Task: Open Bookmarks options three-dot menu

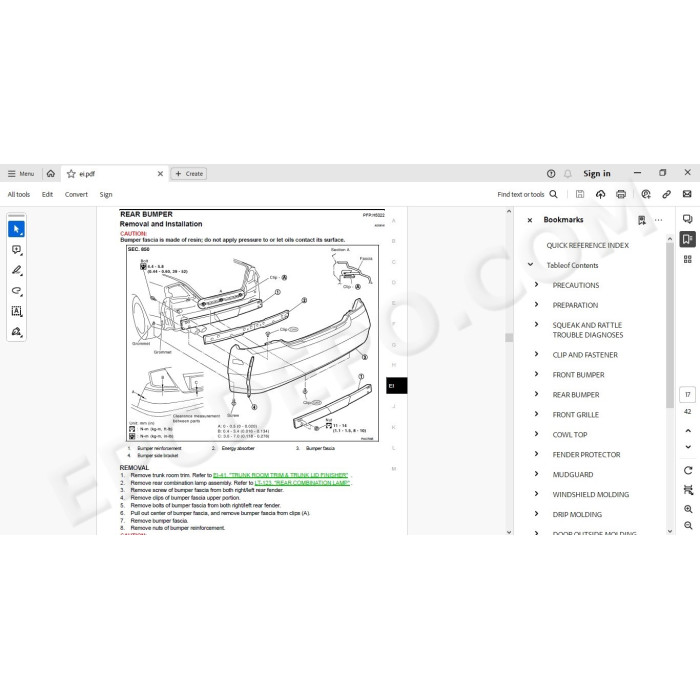Action: (x=658, y=220)
